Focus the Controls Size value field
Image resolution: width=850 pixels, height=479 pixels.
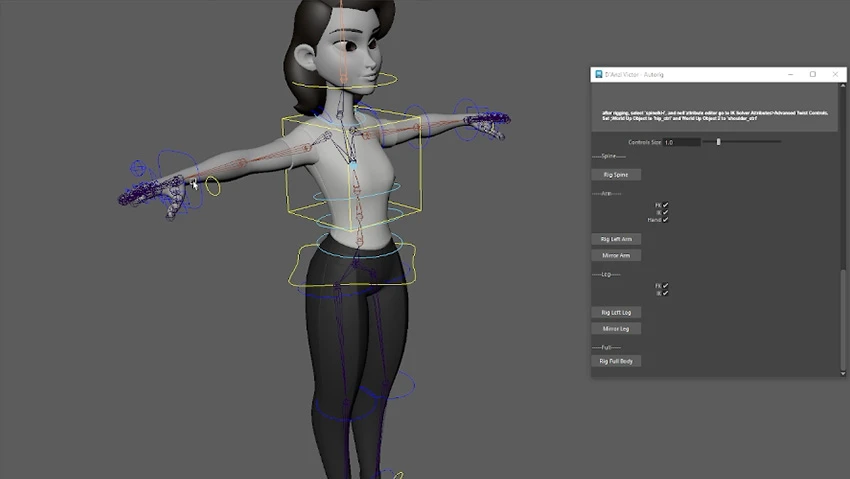coord(681,142)
